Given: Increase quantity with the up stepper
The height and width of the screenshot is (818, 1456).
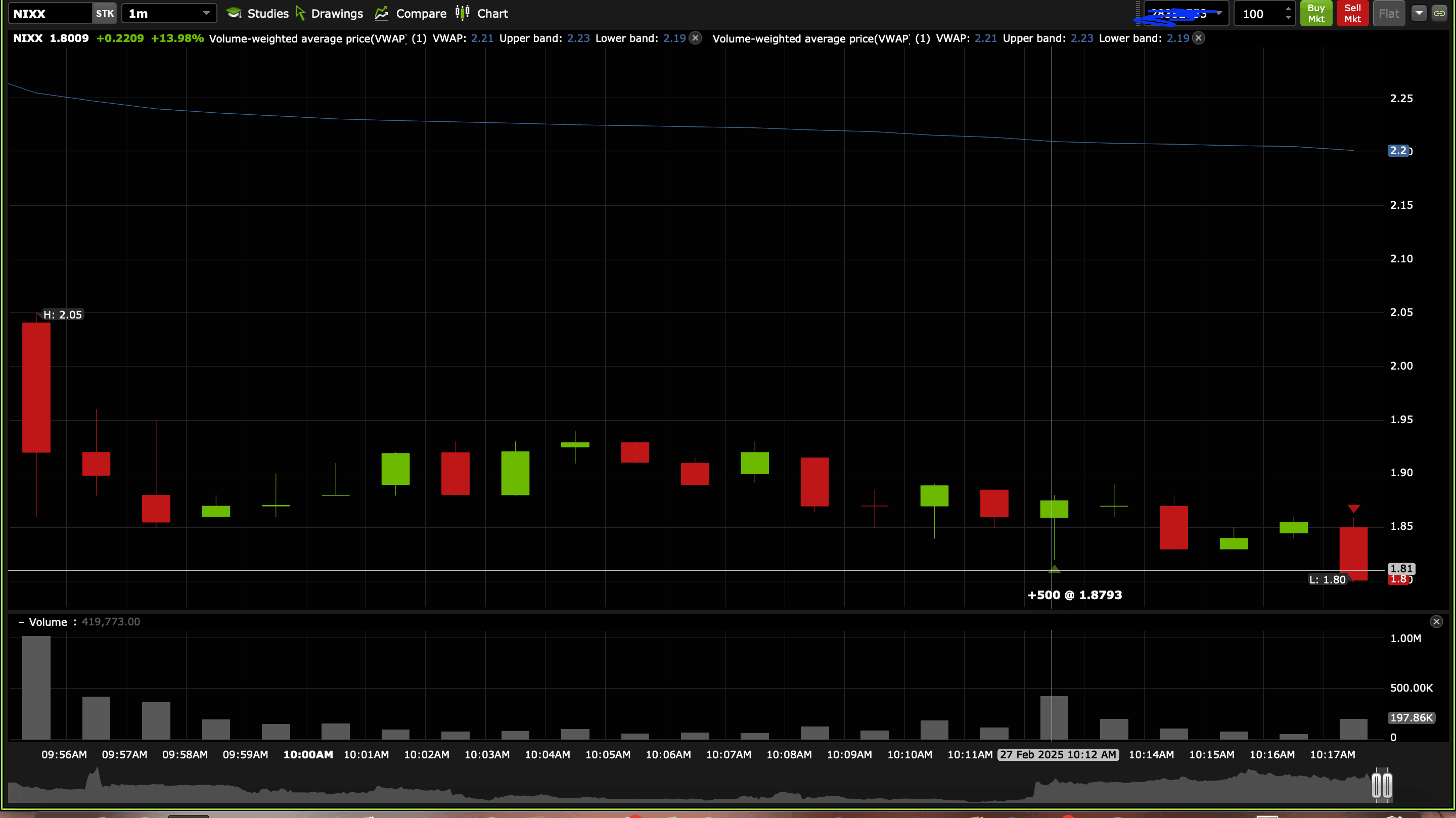Looking at the screenshot, I should coord(1288,9).
